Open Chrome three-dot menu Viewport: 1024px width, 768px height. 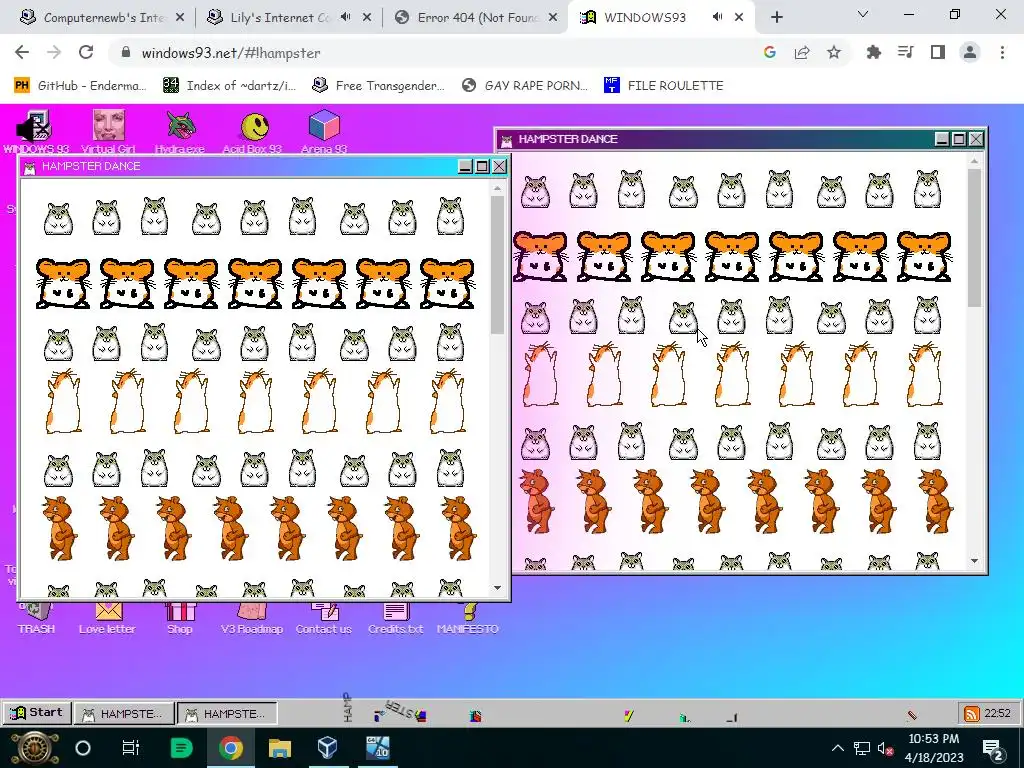[x=1002, y=52]
